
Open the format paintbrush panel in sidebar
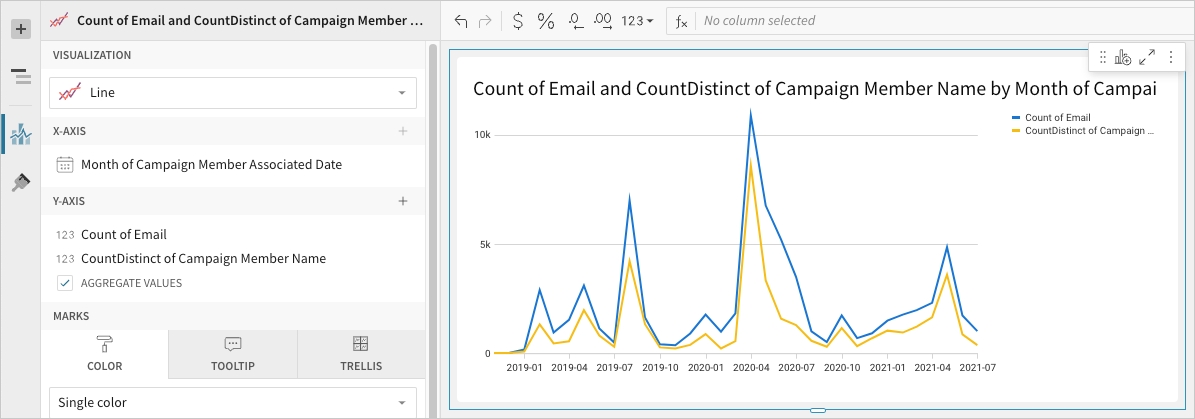(20, 182)
